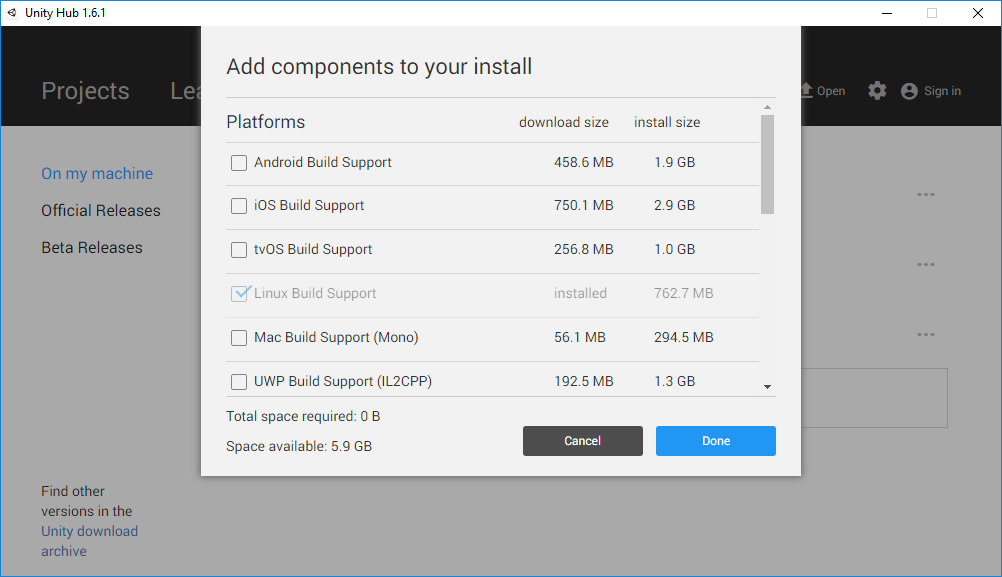Image resolution: width=1002 pixels, height=577 pixels.
Task: Switch to the Projects tab
Action: tap(85, 91)
